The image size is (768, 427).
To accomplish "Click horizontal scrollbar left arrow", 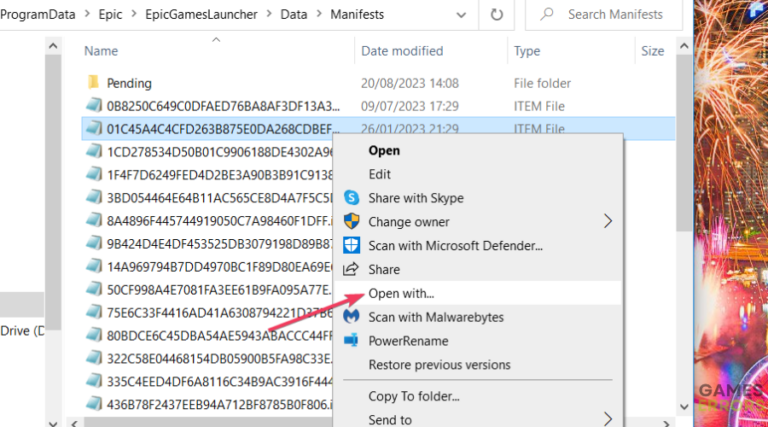I will tap(74, 423).
